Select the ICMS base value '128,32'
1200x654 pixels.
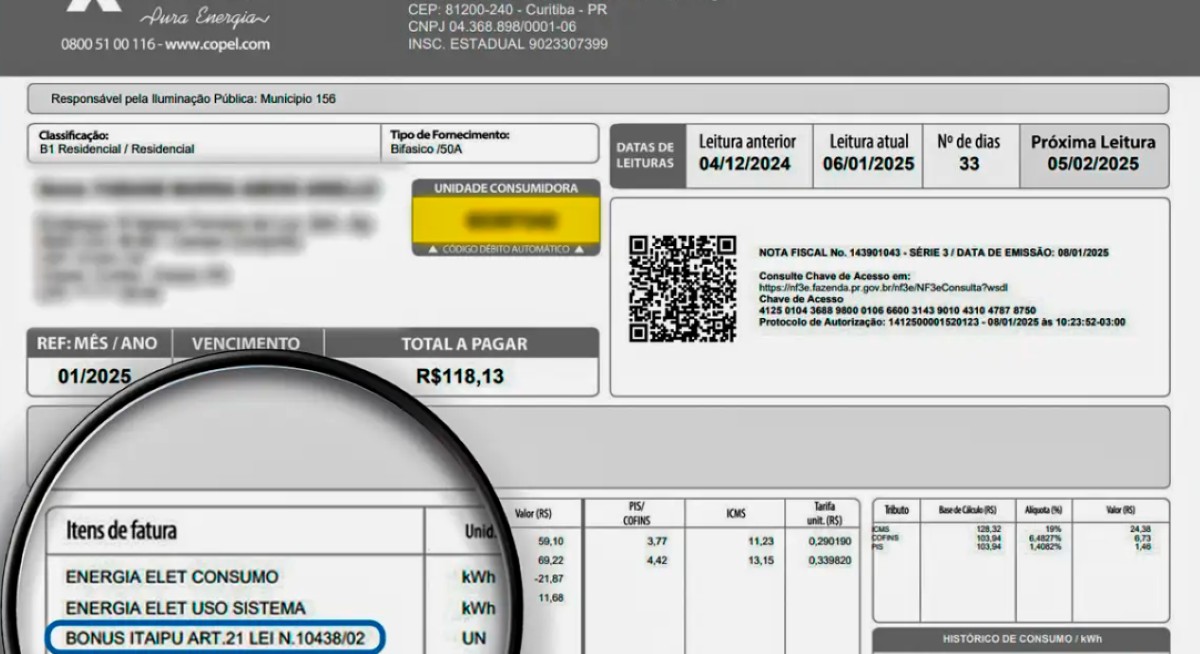tap(987, 530)
